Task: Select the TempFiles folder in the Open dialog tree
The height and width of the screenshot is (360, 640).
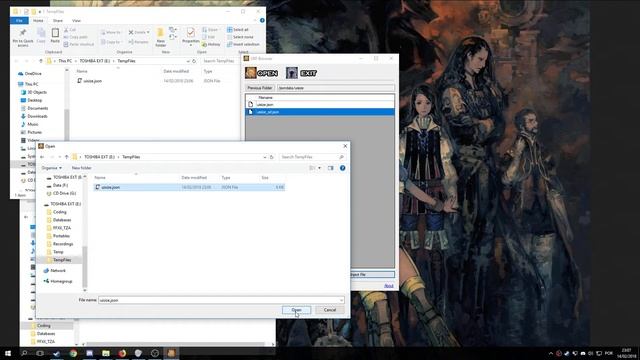Action: point(62,260)
